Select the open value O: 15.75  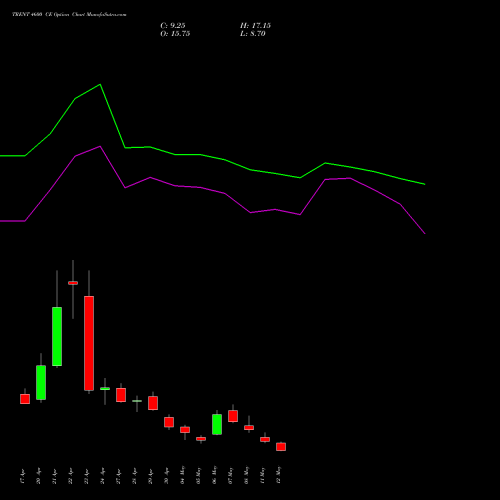[x=175, y=34]
